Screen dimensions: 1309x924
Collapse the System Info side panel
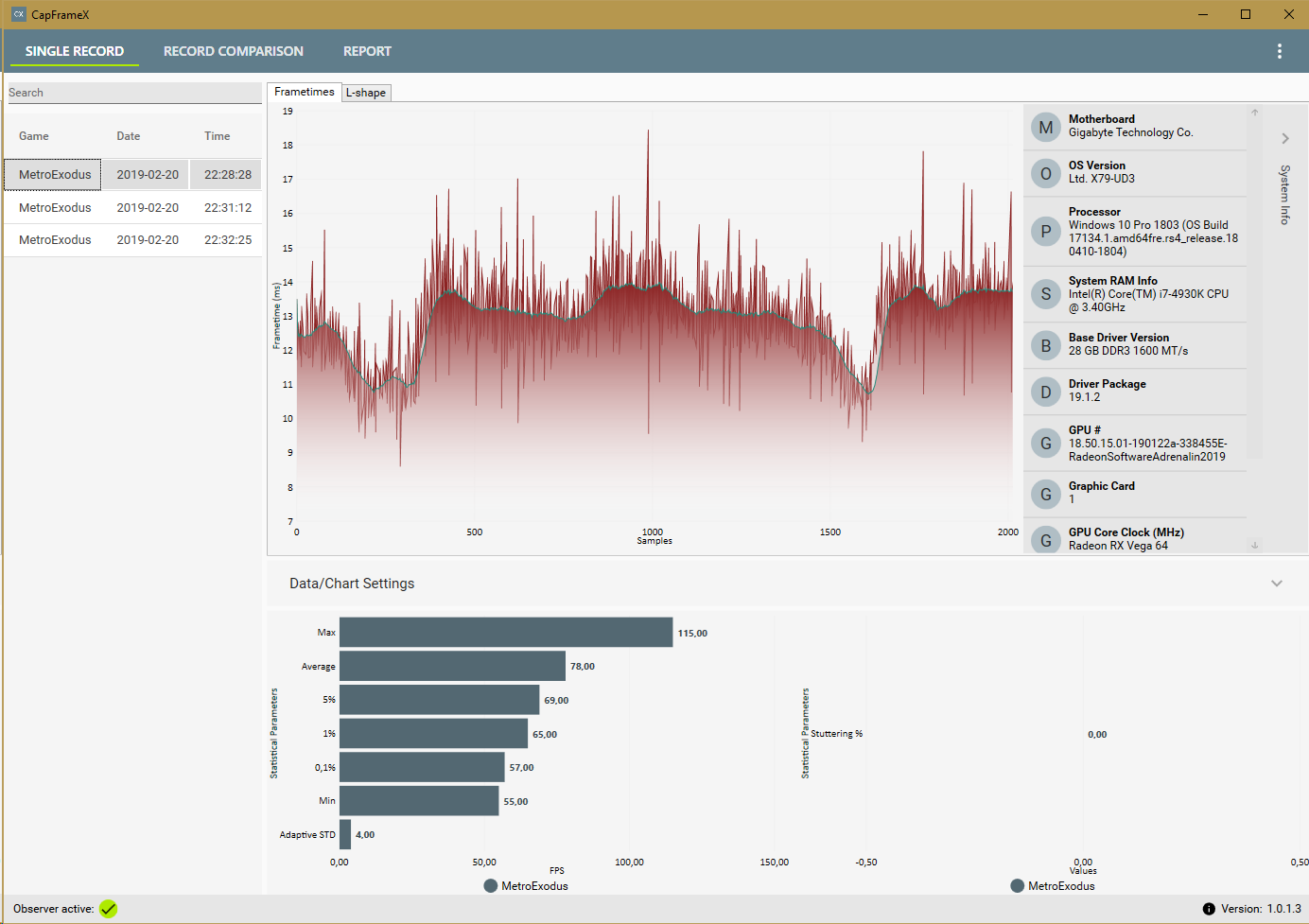click(x=1285, y=138)
